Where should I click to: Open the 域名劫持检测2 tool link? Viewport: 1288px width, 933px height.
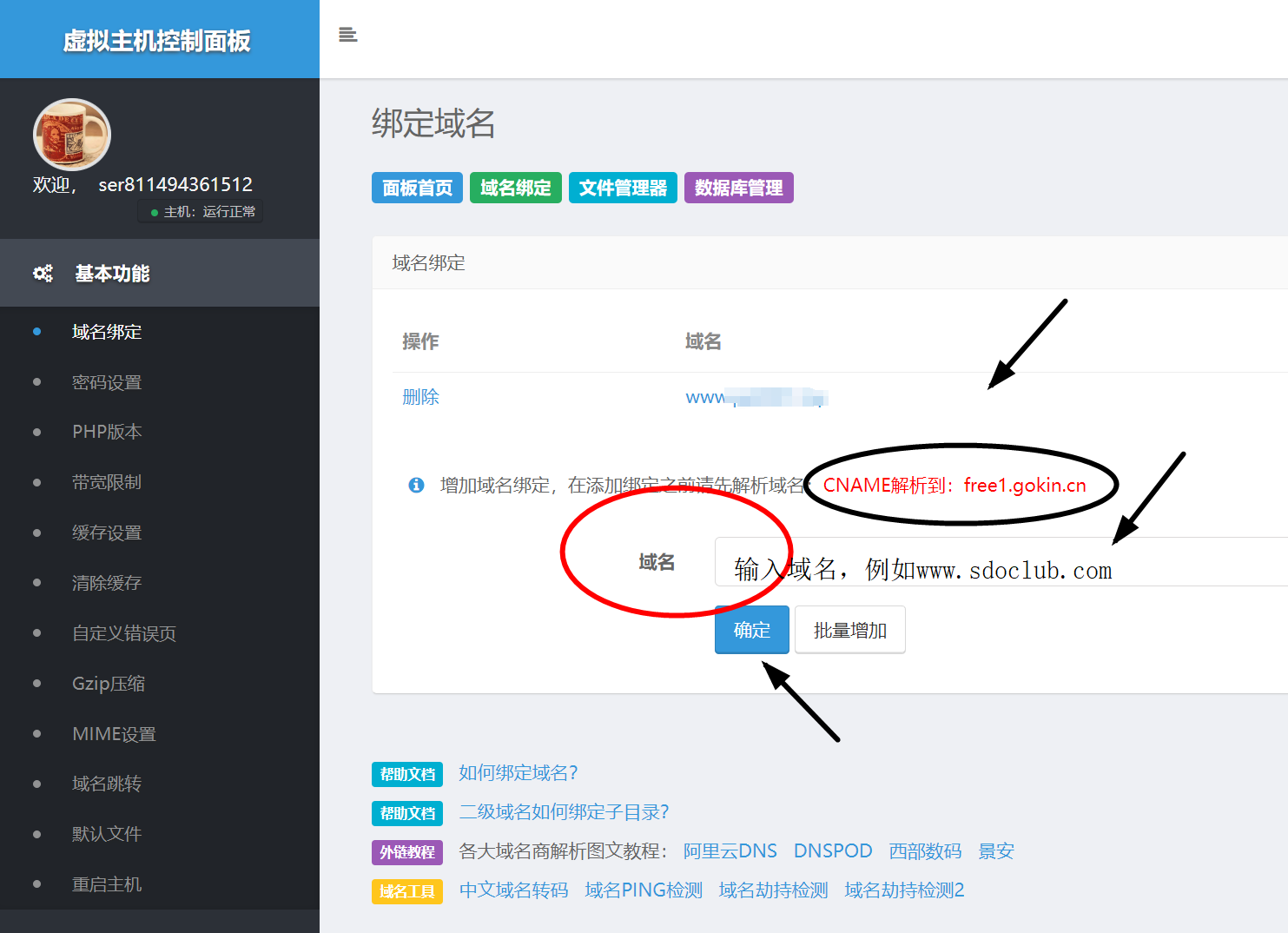pos(905,890)
